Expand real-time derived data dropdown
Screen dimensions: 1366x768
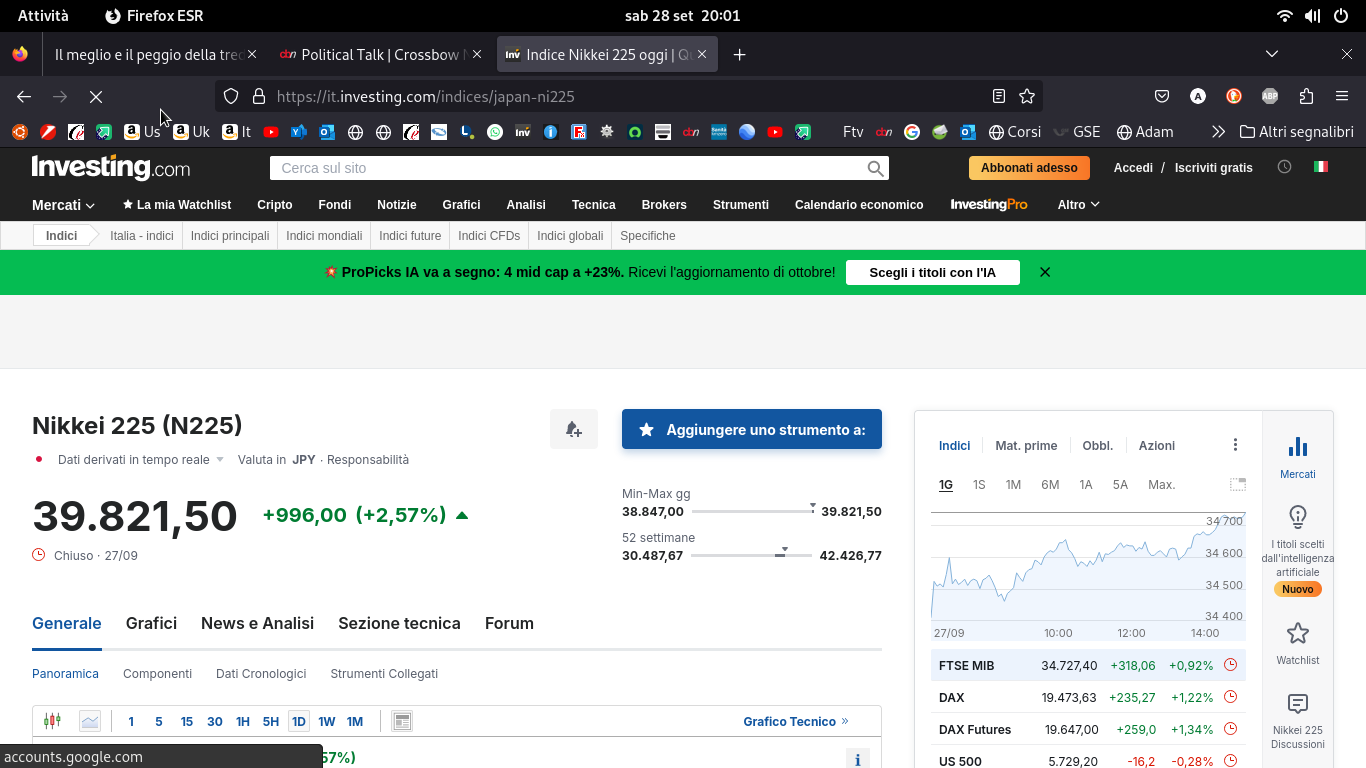(x=220, y=460)
